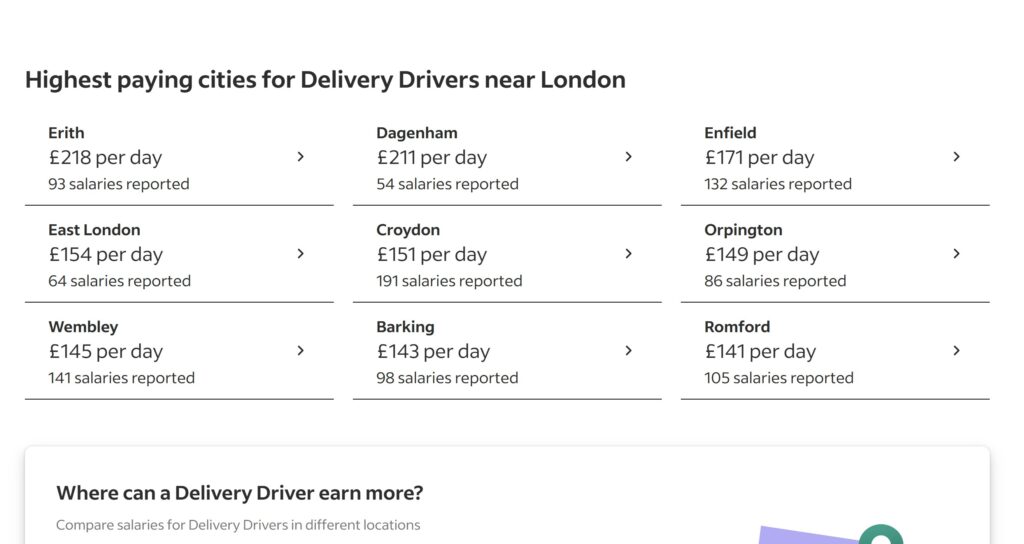Click Orpington £149 per day salary
The image size is (1024, 544).
761,255
